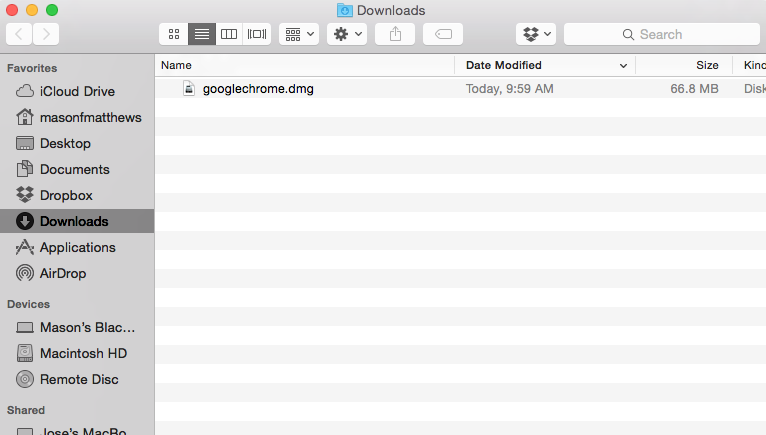Open the Dropbox toolbar dropdown

point(536,34)
